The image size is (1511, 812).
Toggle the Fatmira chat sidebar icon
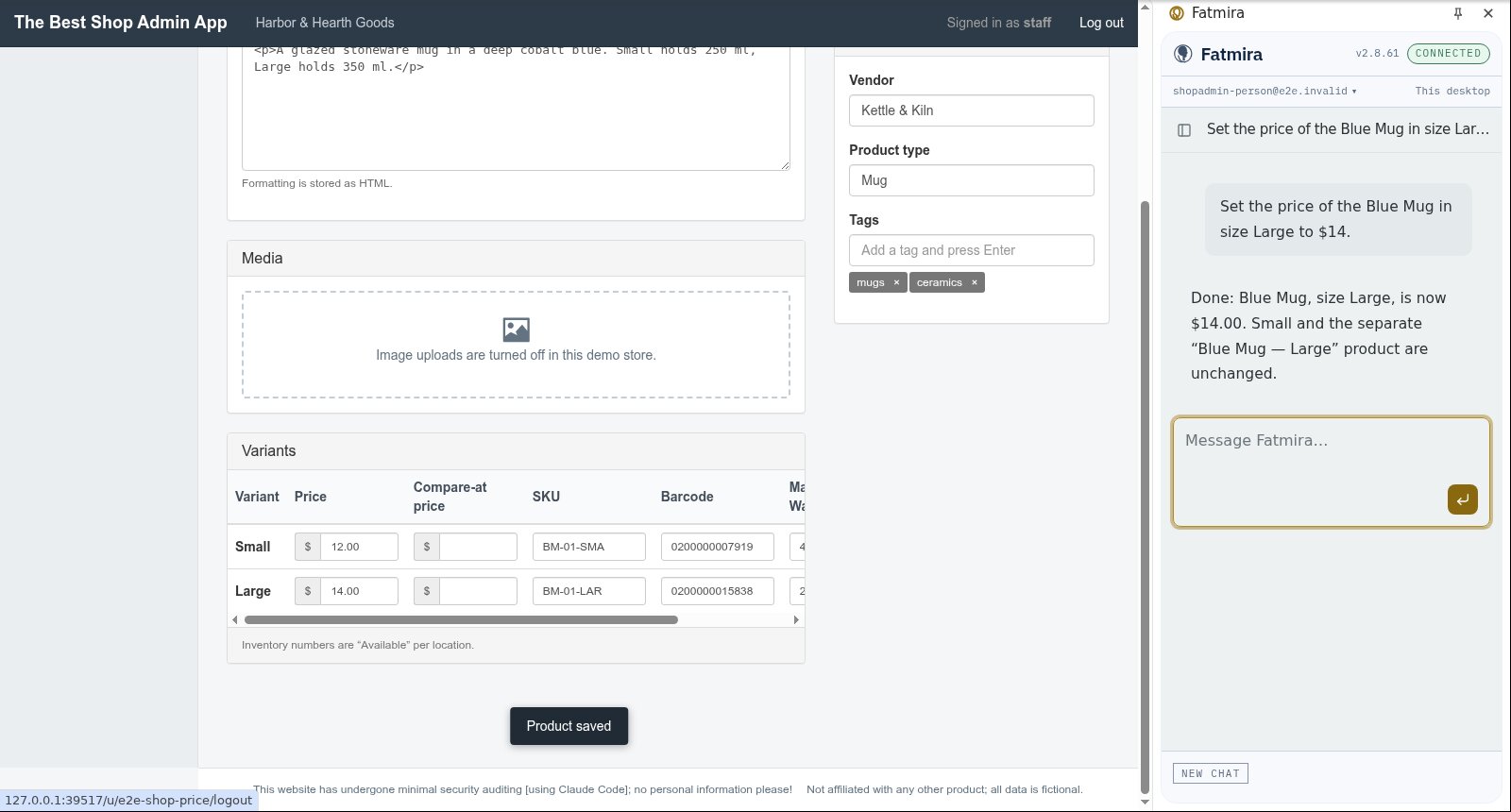[x=1184, y=129]
